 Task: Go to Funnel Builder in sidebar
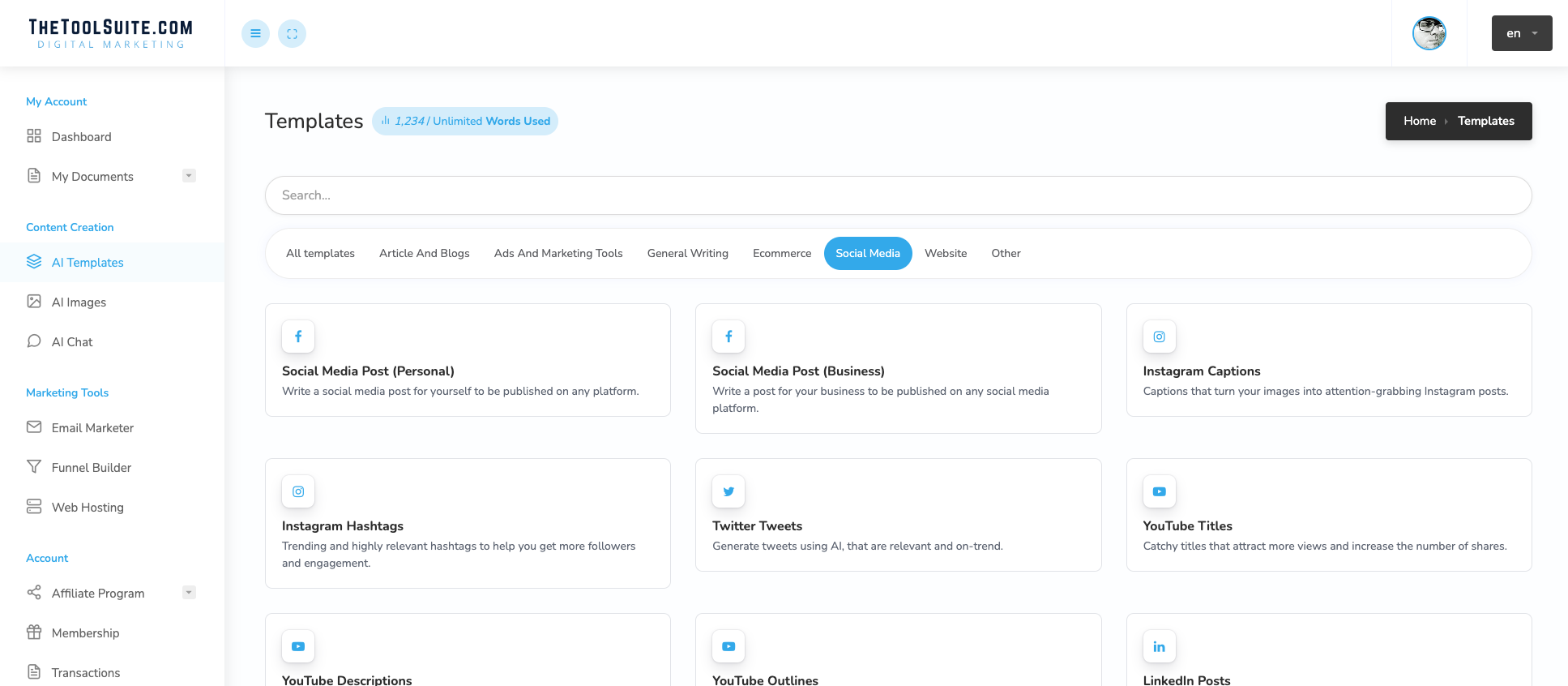(91, 468)
